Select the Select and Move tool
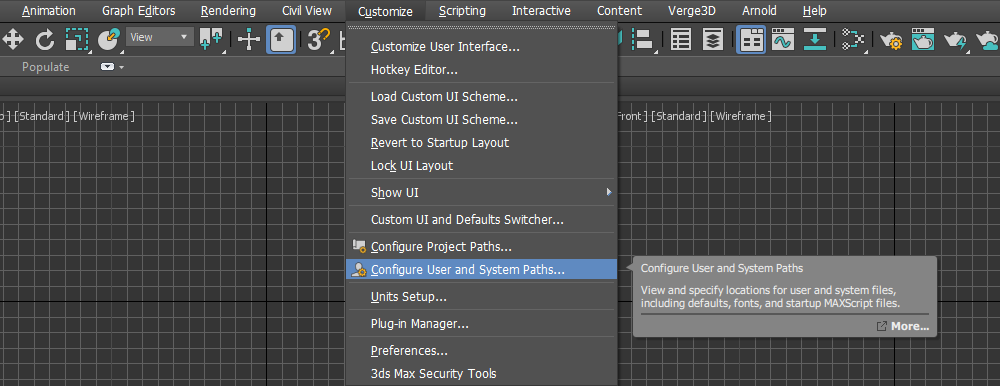 point(13,40)
